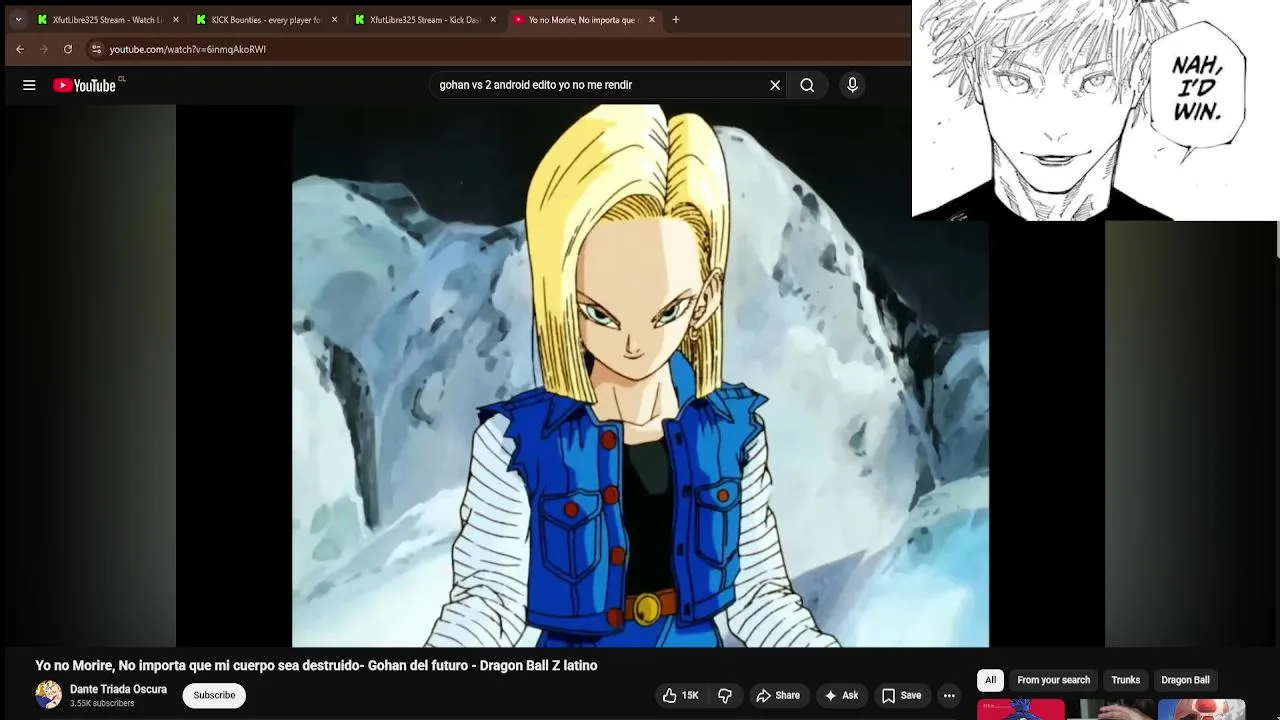This screenshot has width=1280, height=720.
Task: Click the 3.55K subscribers text
Action: (x=102, y=704)
